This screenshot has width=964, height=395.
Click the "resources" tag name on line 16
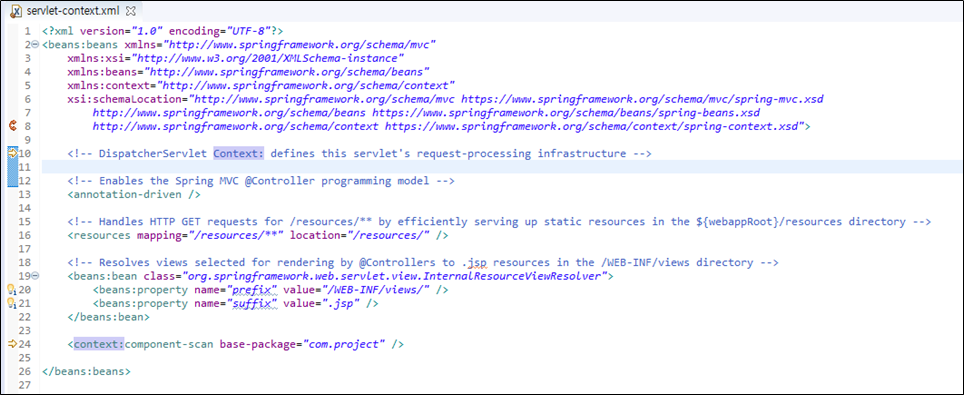click(101, 235)
